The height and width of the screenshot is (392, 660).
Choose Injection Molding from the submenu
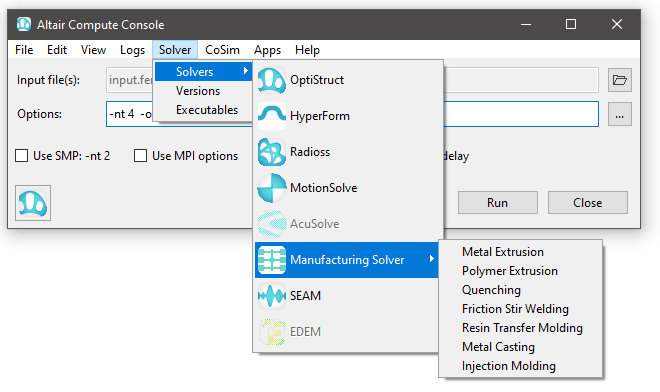coord(520,366)
